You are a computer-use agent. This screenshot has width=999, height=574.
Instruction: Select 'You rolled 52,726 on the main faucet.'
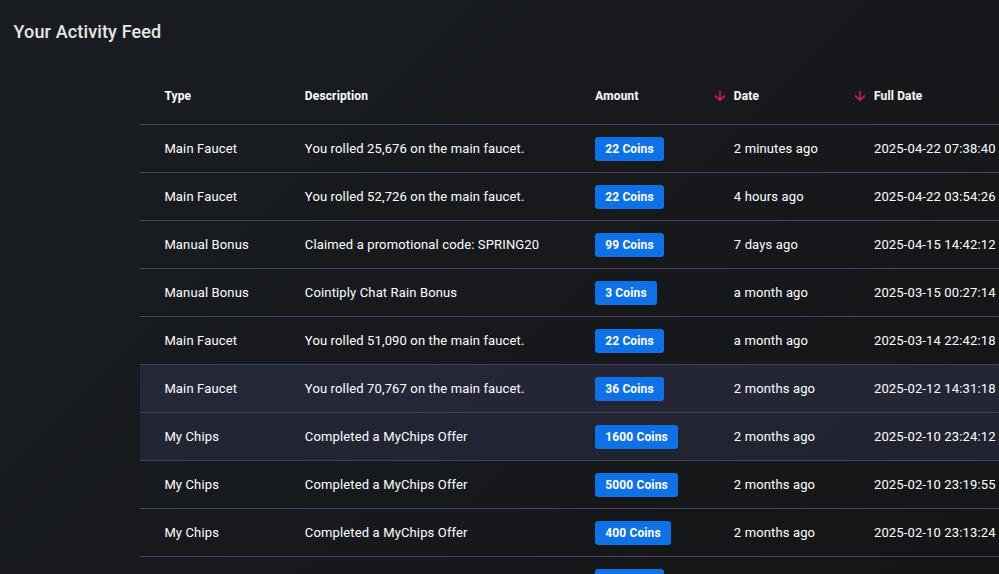414,197
